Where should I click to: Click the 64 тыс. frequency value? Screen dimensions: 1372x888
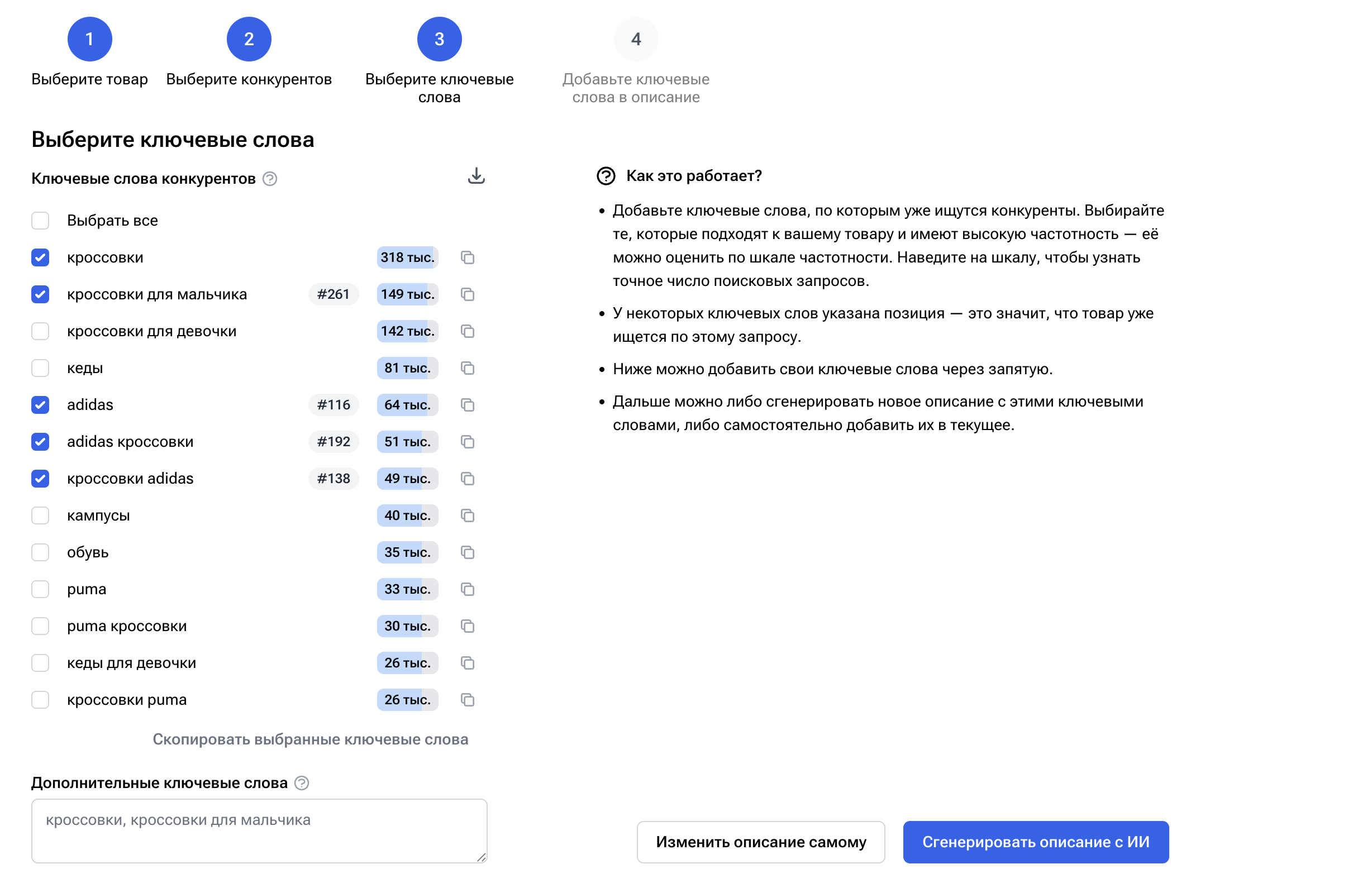(408, 405)
